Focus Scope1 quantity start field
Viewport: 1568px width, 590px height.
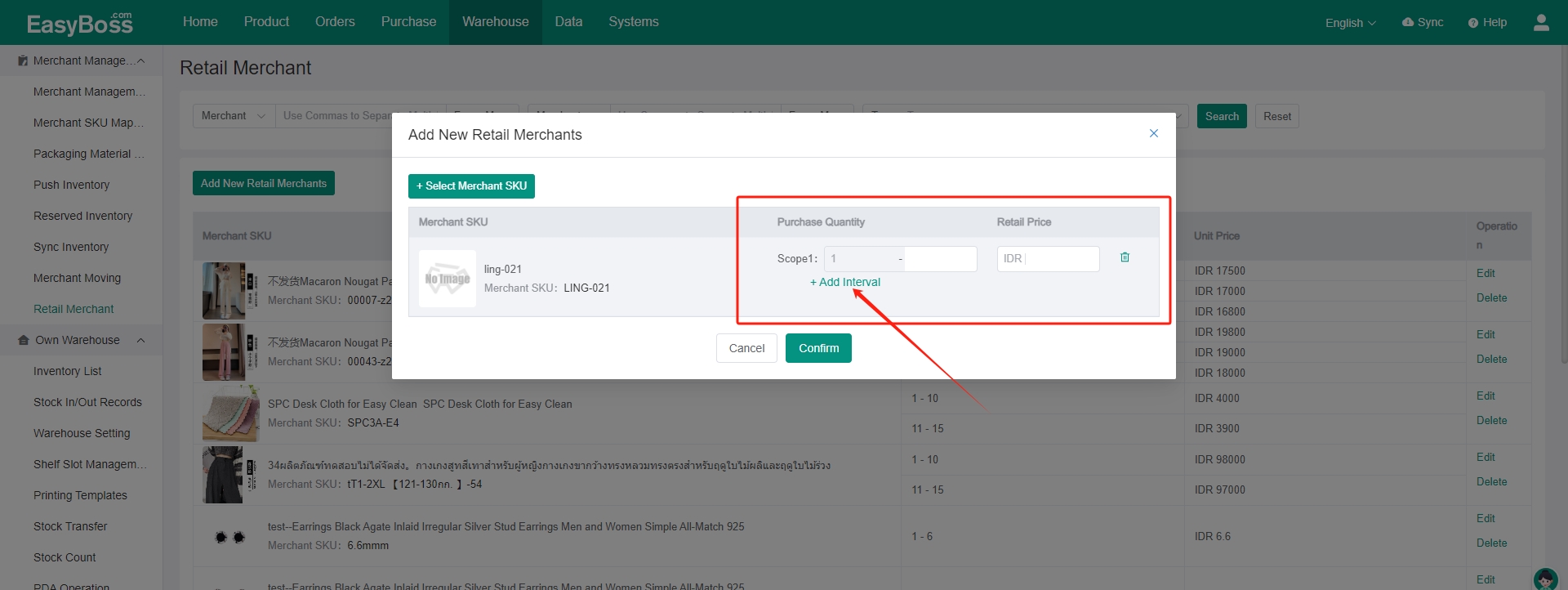tap(861, 259)
